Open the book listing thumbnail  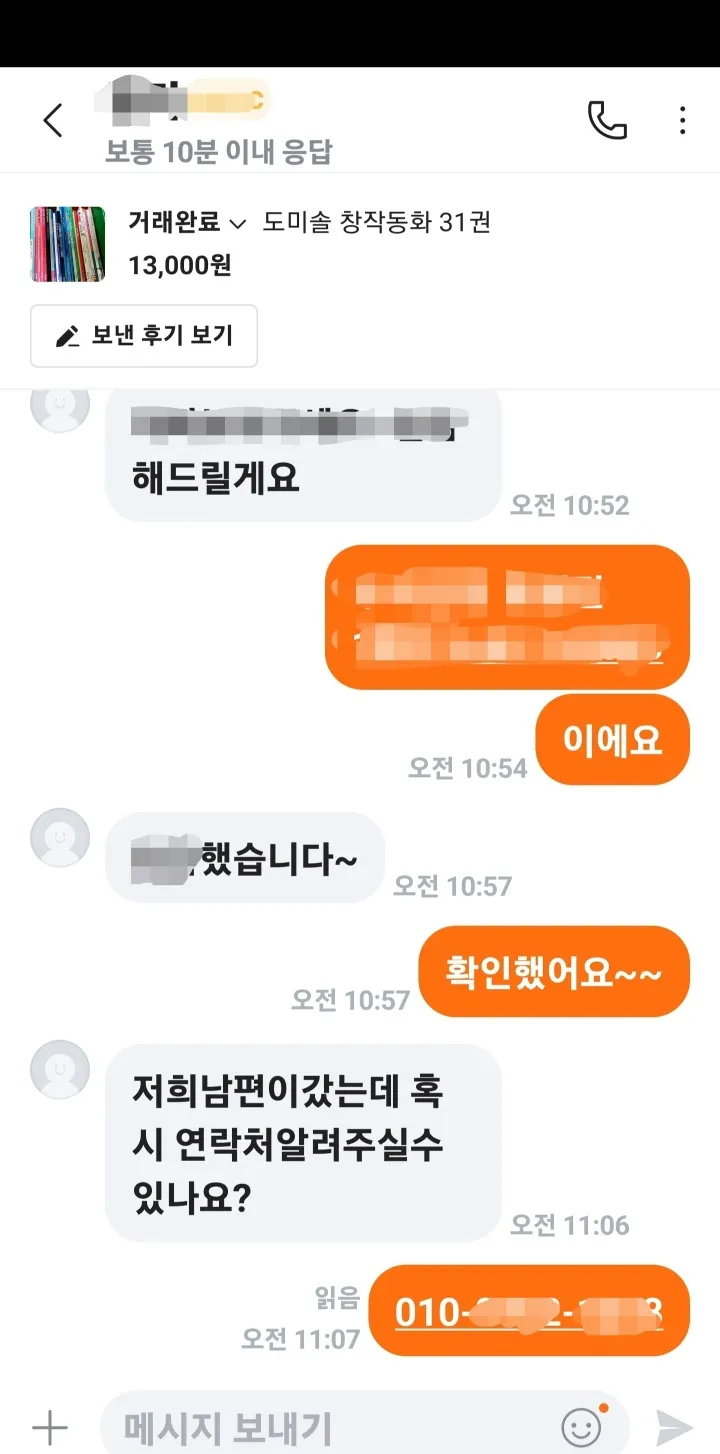pyautogui.click(x=67, y=244)
